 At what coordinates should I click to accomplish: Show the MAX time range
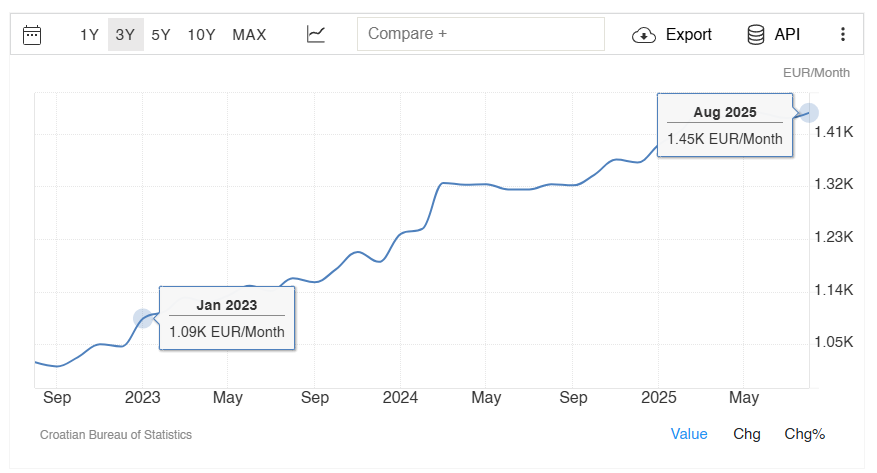[249, 35]
